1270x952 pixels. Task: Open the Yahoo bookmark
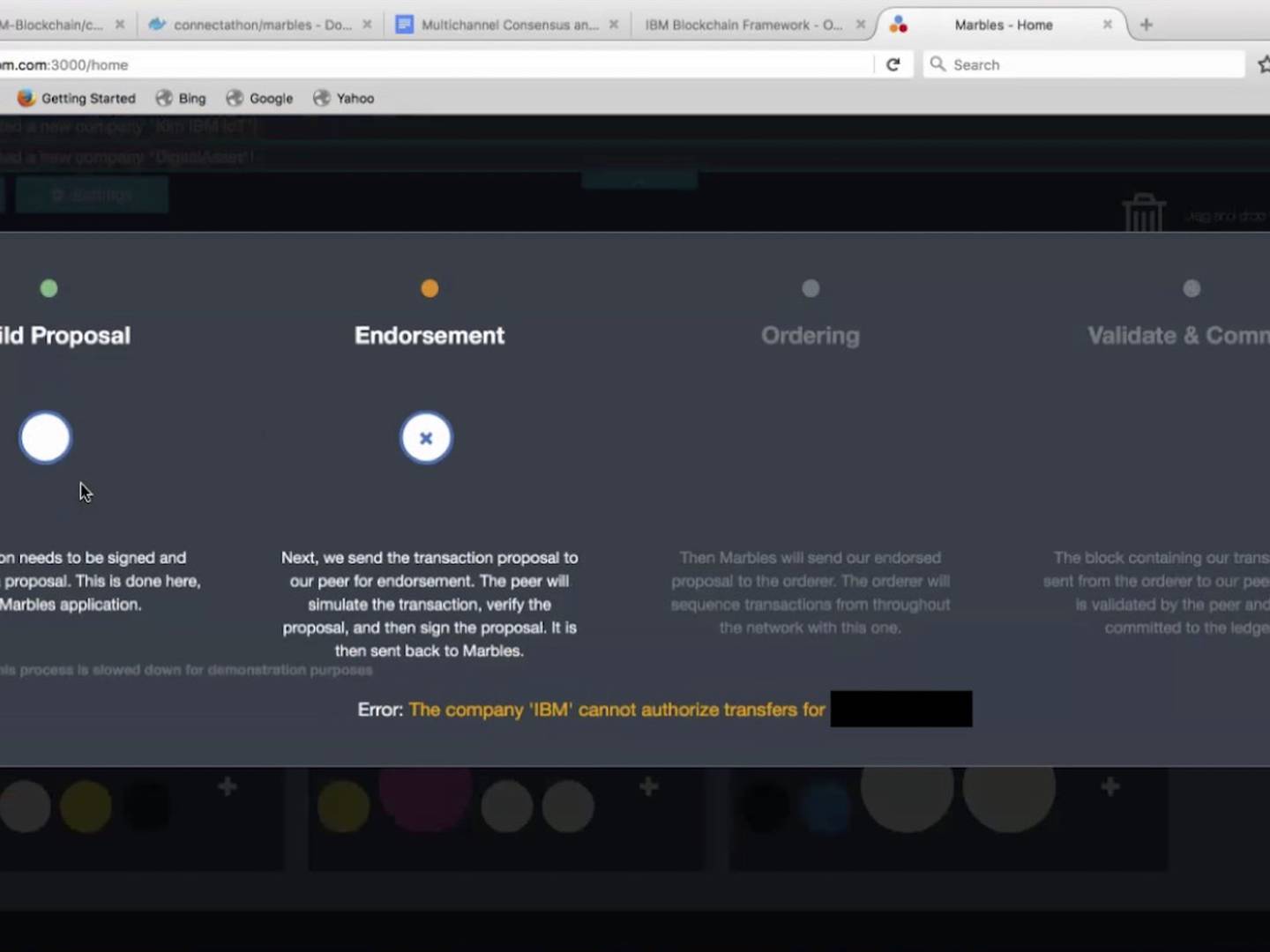click(344, 98)
